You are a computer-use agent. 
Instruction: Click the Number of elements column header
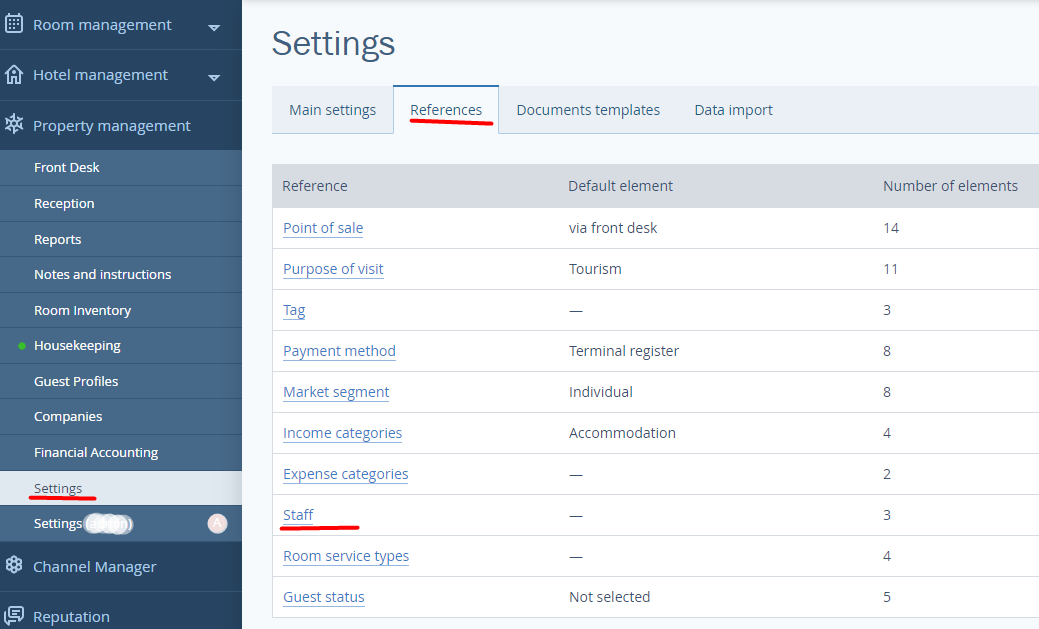(x=950, y=186)
